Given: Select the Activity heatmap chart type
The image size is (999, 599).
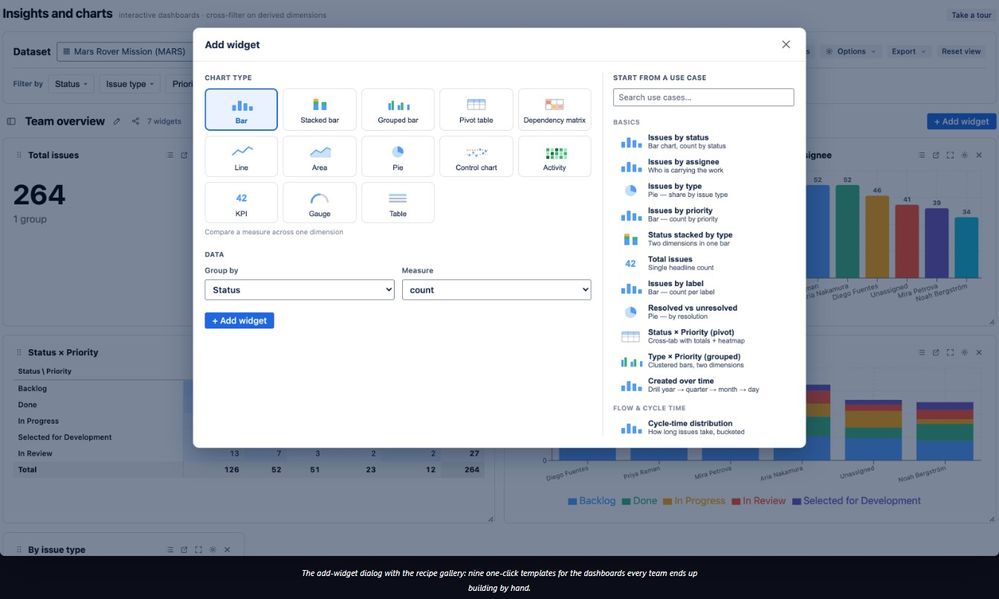Looking at the screenshot, I should click(554, 156).
